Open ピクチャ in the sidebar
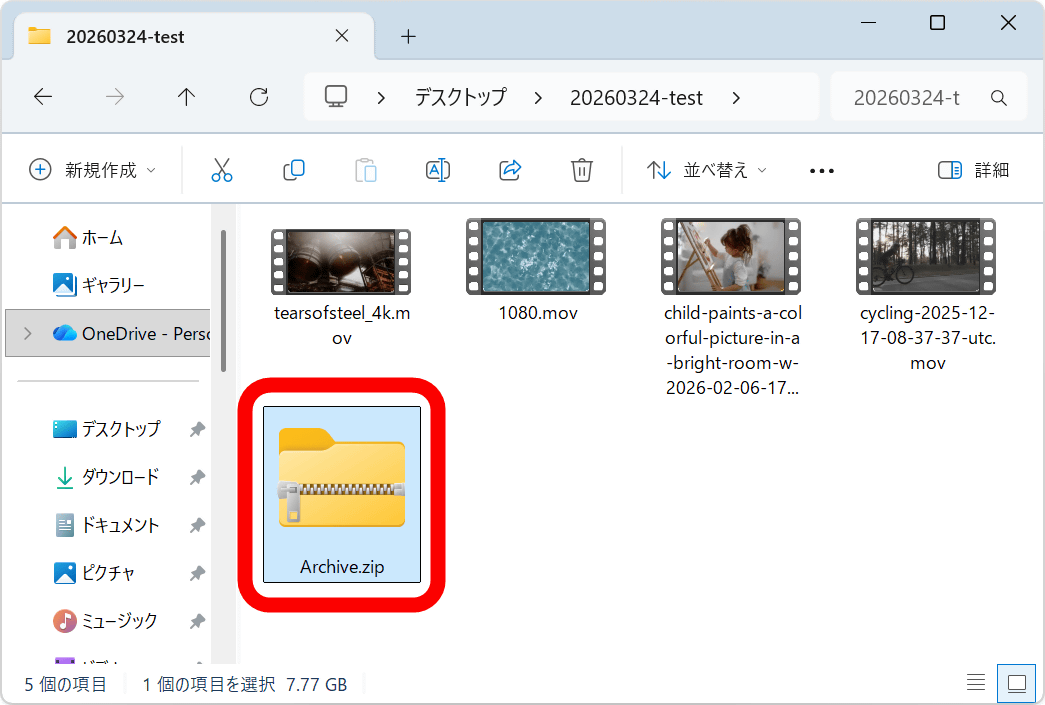The image size is (1045, 705). [x=94, y=573]
